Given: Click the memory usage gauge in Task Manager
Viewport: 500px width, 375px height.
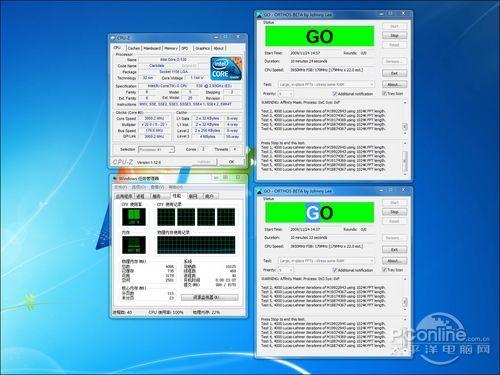Looking at the screenshot, I should [134, 245].
